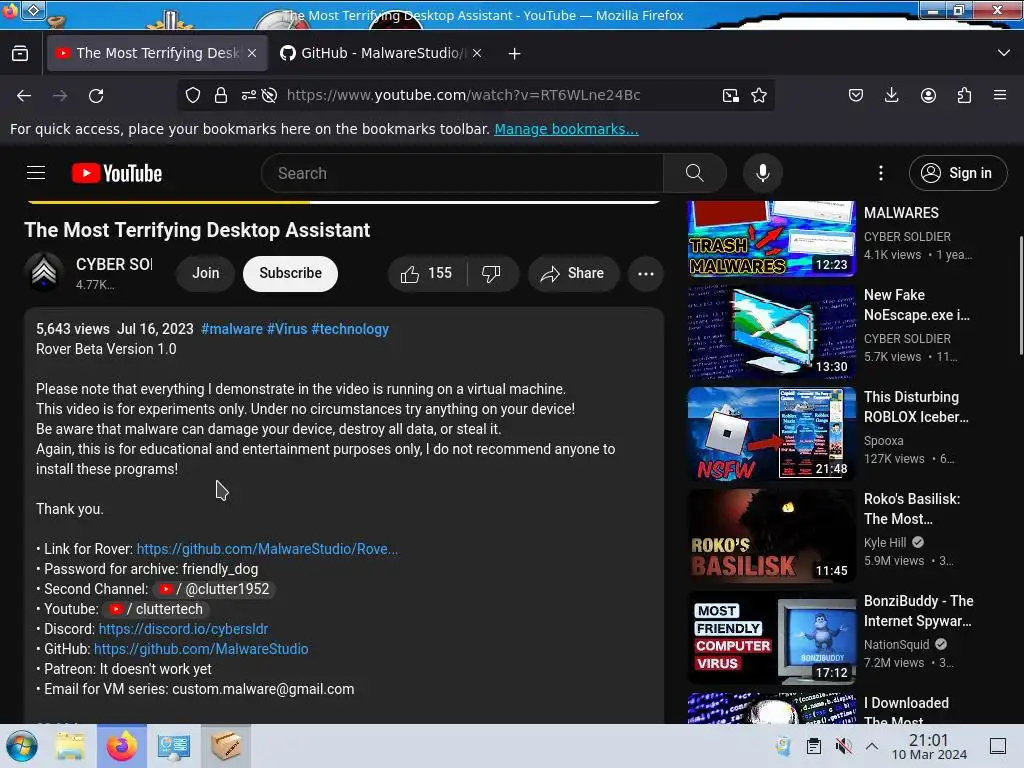The height and width of the screenshot is (768, 1024).
Task: Share the video
Action: point(573,273)
